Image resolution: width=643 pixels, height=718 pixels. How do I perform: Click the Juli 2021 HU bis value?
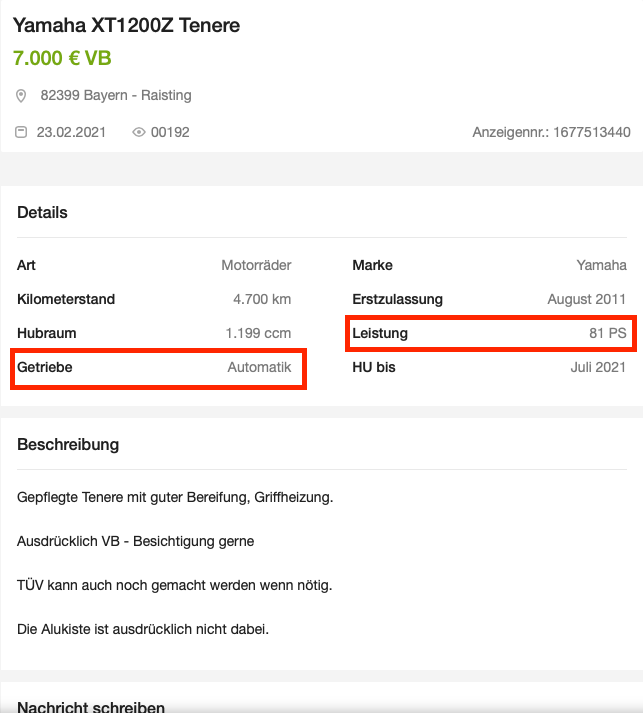(598, 367)
